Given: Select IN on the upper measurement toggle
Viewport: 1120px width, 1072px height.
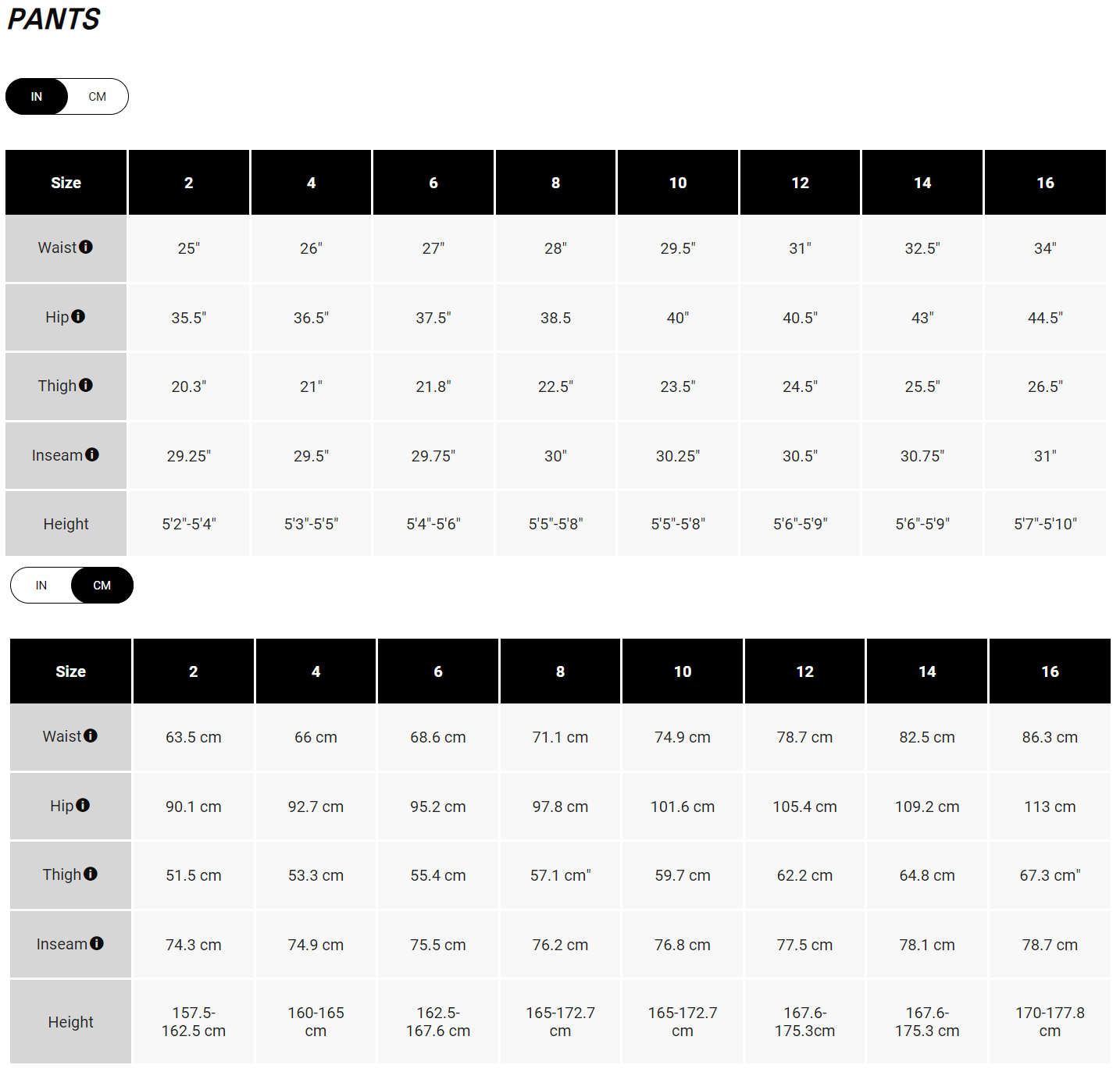Looking at the screenshot, I should coord(36,96).
